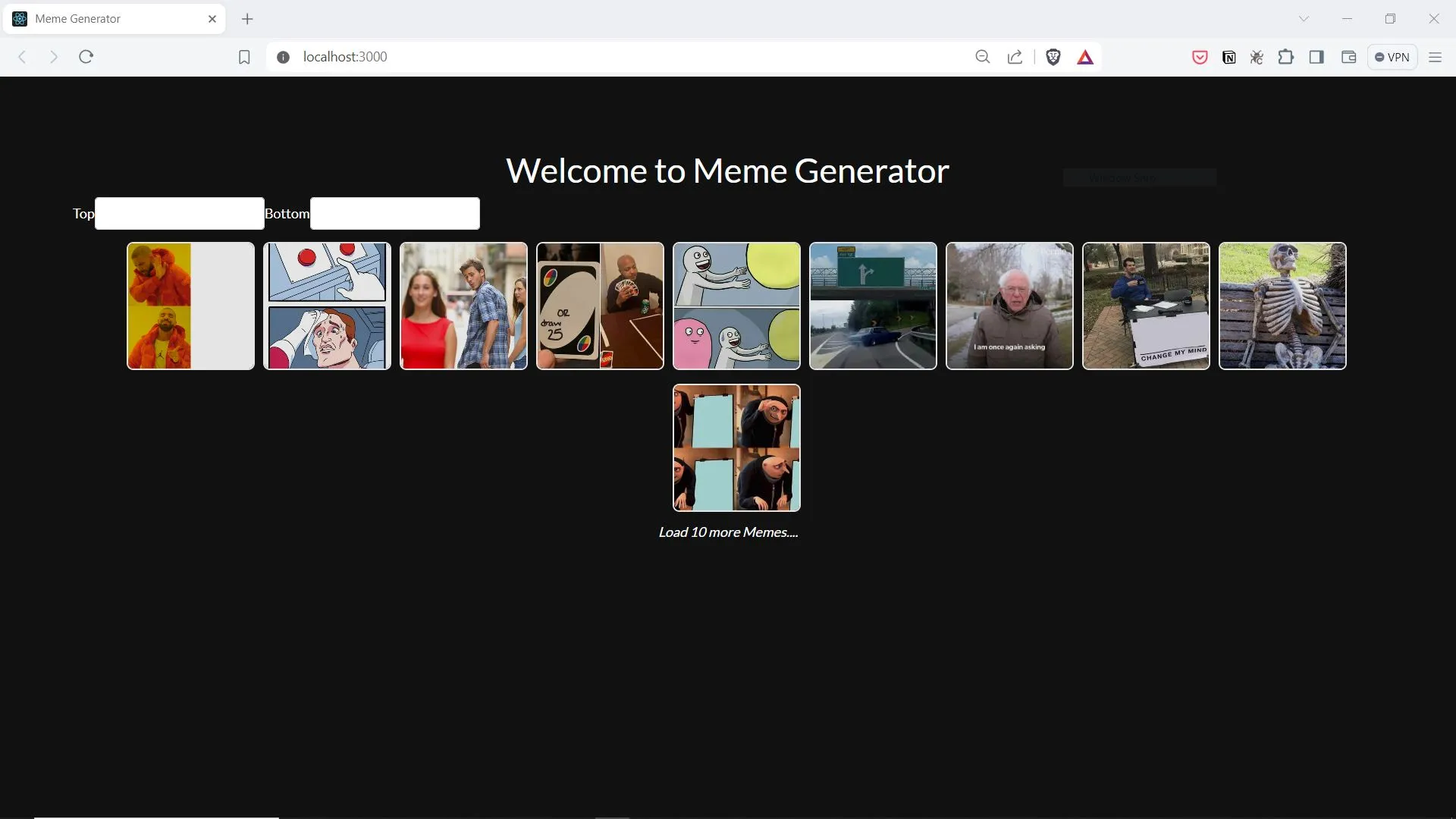
Task: Open the browser hamburger main menu
Action: (x=1435, y=57)
